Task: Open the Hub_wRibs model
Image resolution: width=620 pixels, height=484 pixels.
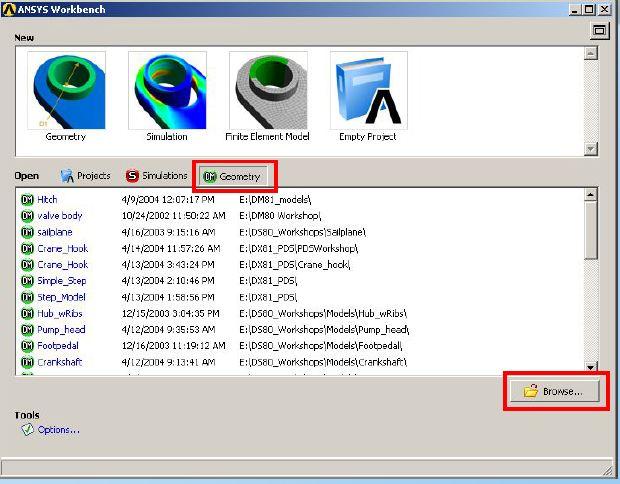Action: click(x=60, y=314)
